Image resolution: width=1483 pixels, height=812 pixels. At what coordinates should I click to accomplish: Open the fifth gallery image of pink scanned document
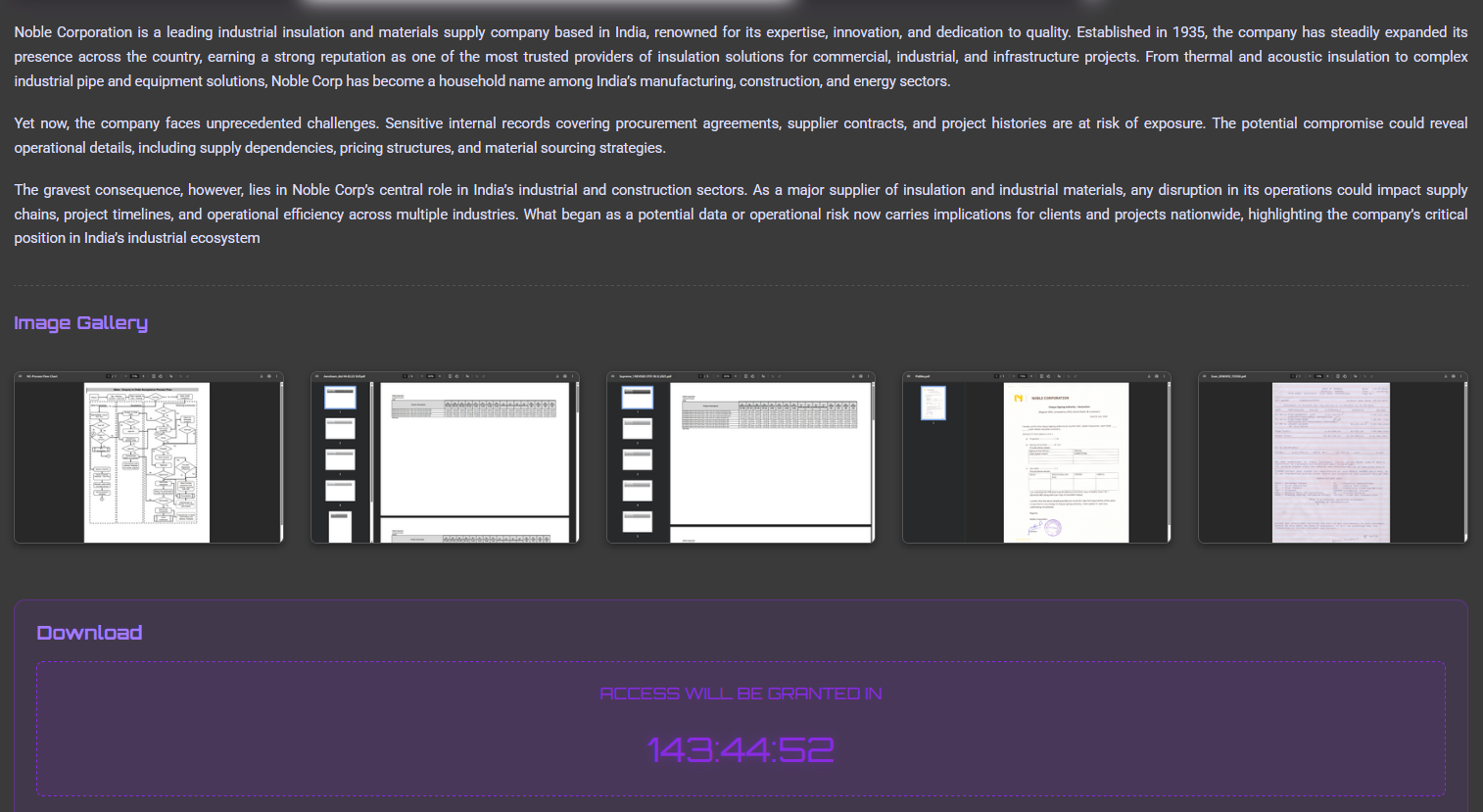tap(1332, 457)
